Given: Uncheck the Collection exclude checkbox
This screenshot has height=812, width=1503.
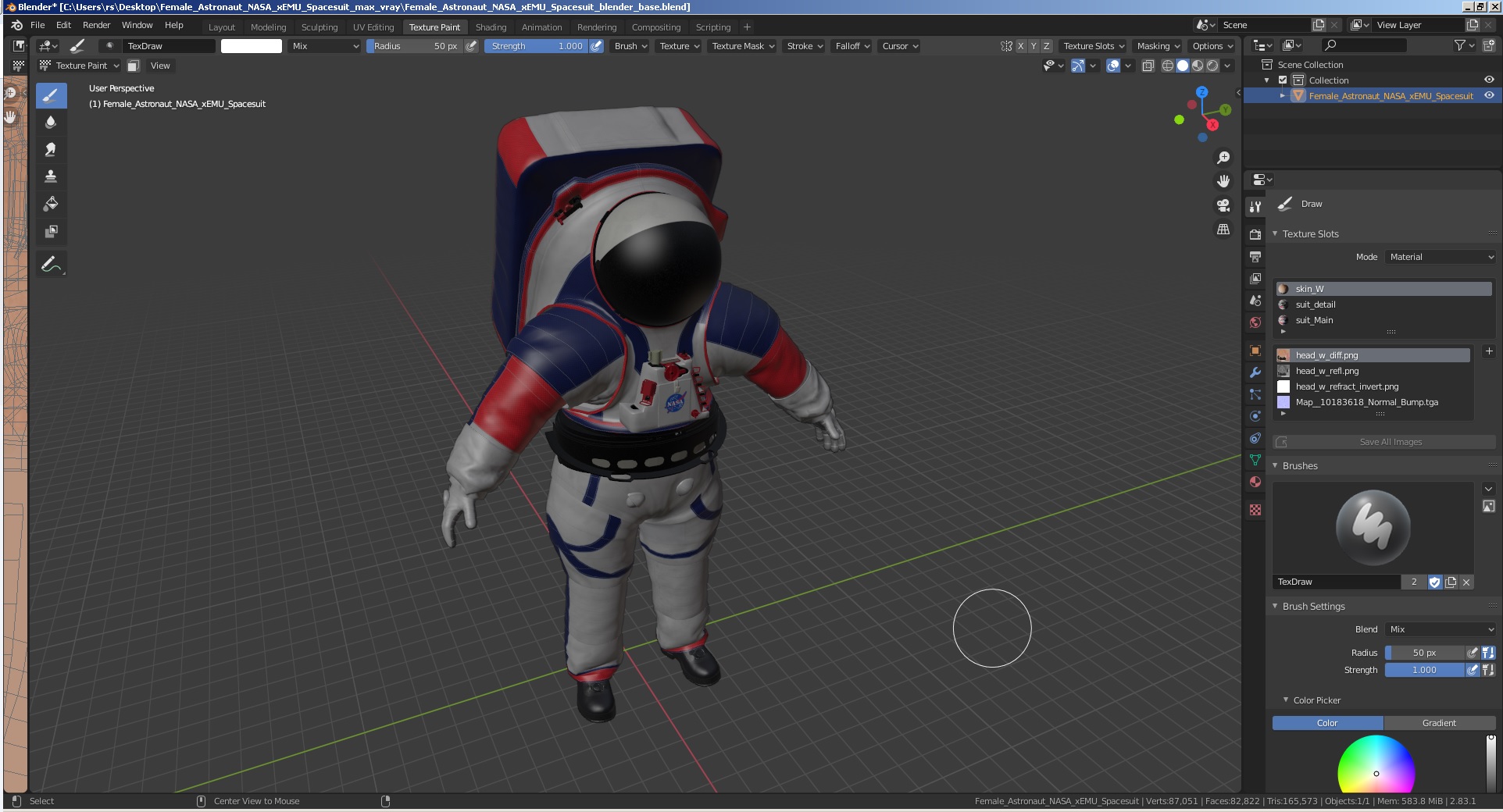Looking at the screenshot, I should pyautogui.click(x=1282, y=80).
